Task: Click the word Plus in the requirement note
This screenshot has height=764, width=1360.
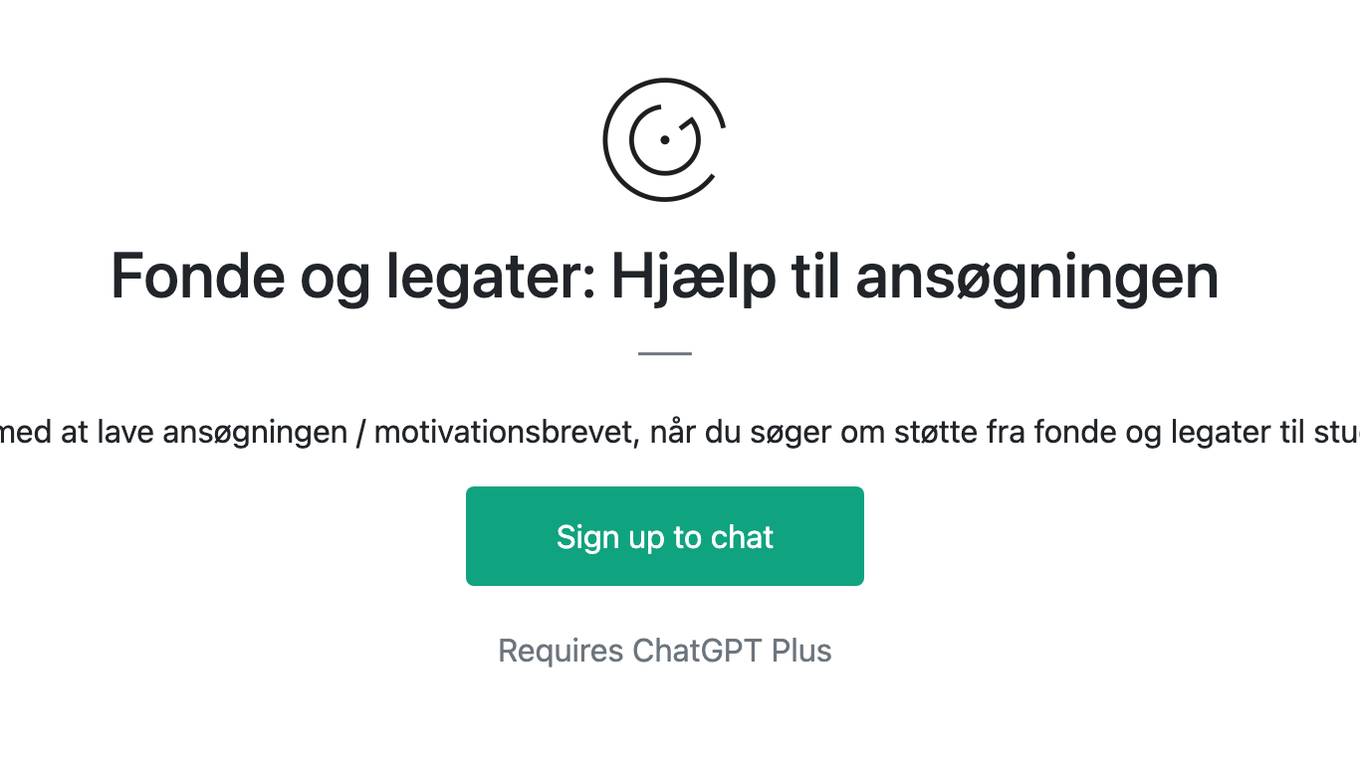Action: 801,650
